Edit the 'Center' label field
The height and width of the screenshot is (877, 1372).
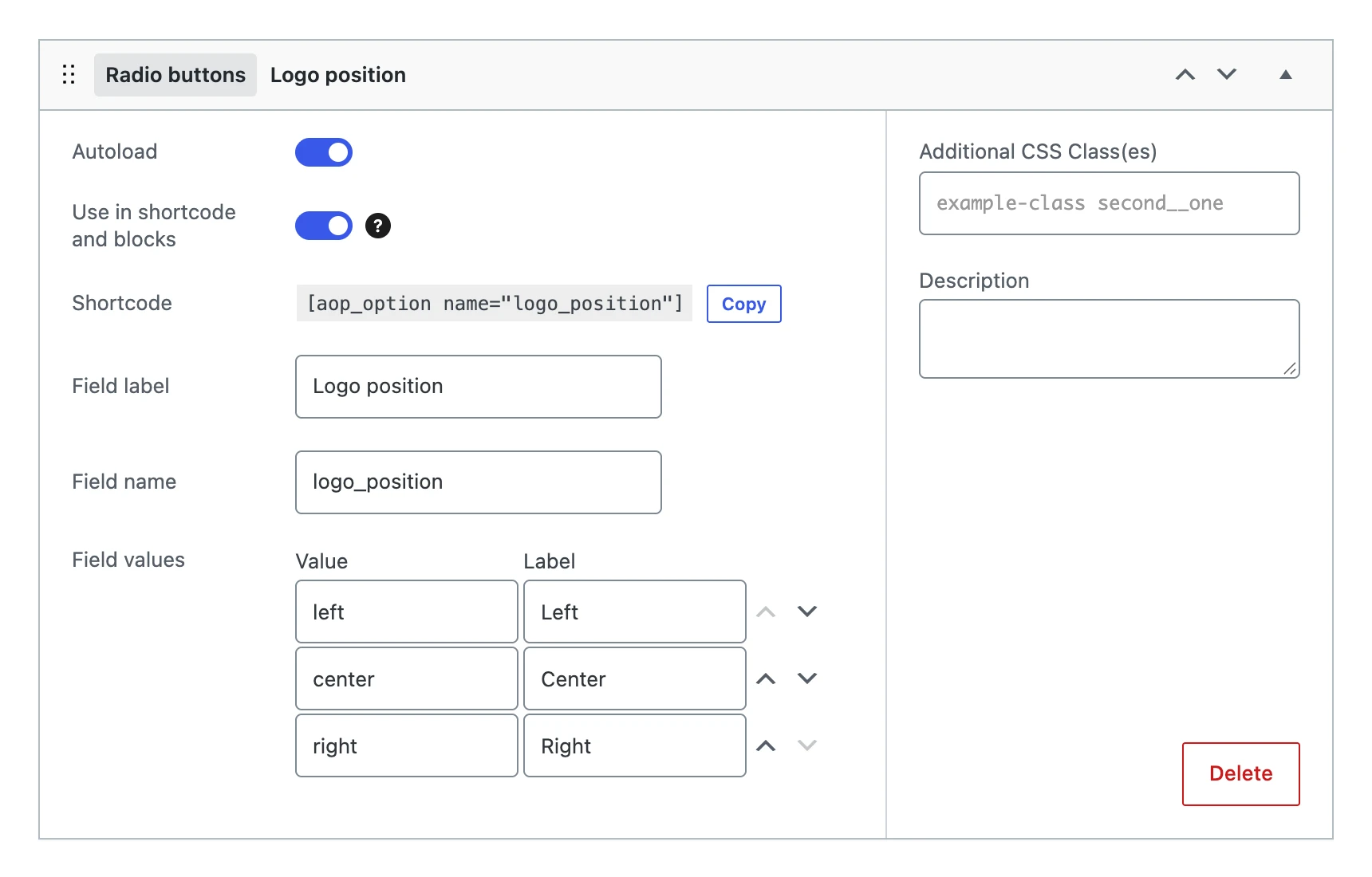coord(635,678)
